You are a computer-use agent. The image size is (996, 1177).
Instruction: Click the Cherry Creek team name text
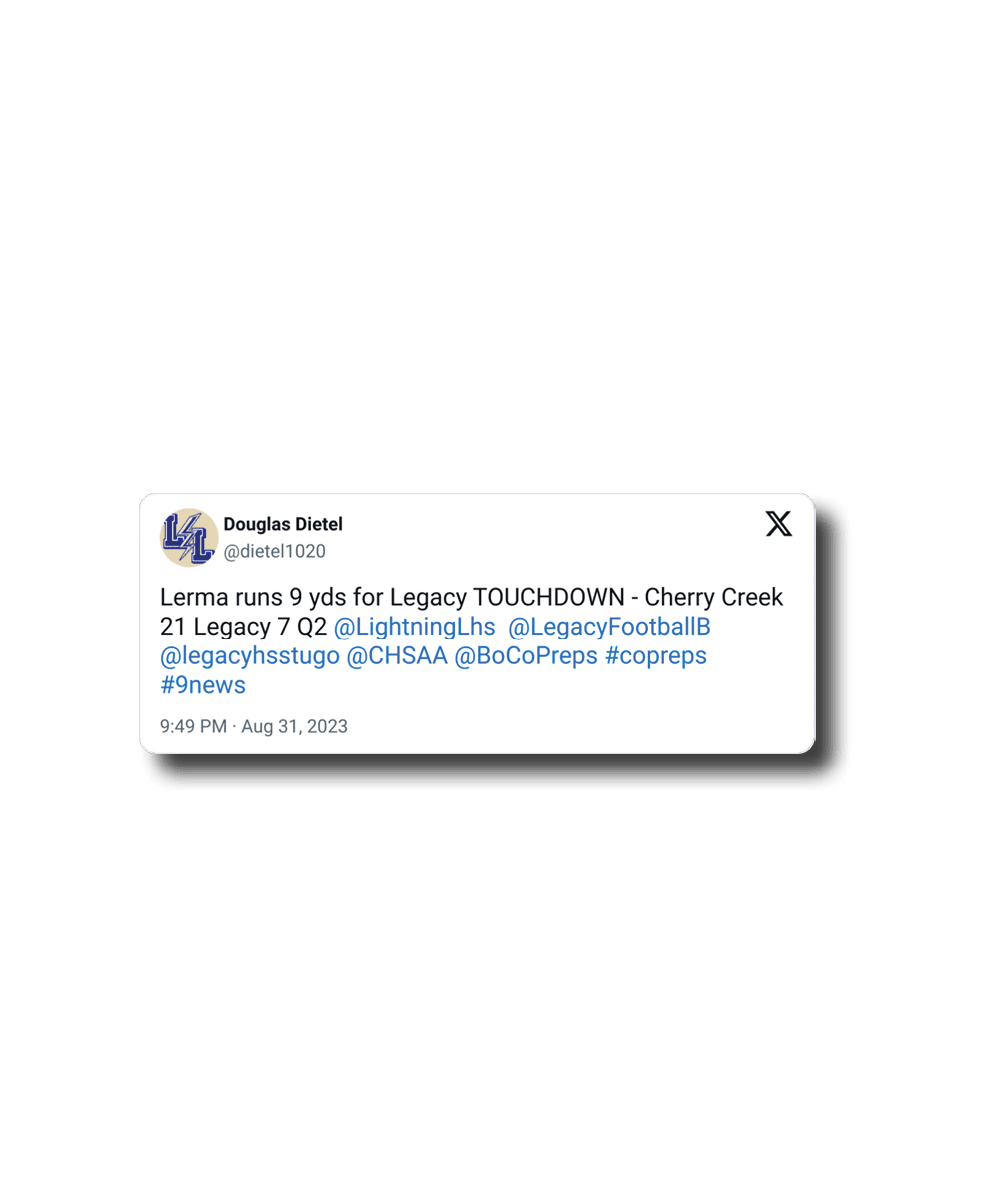coord(714,598)
